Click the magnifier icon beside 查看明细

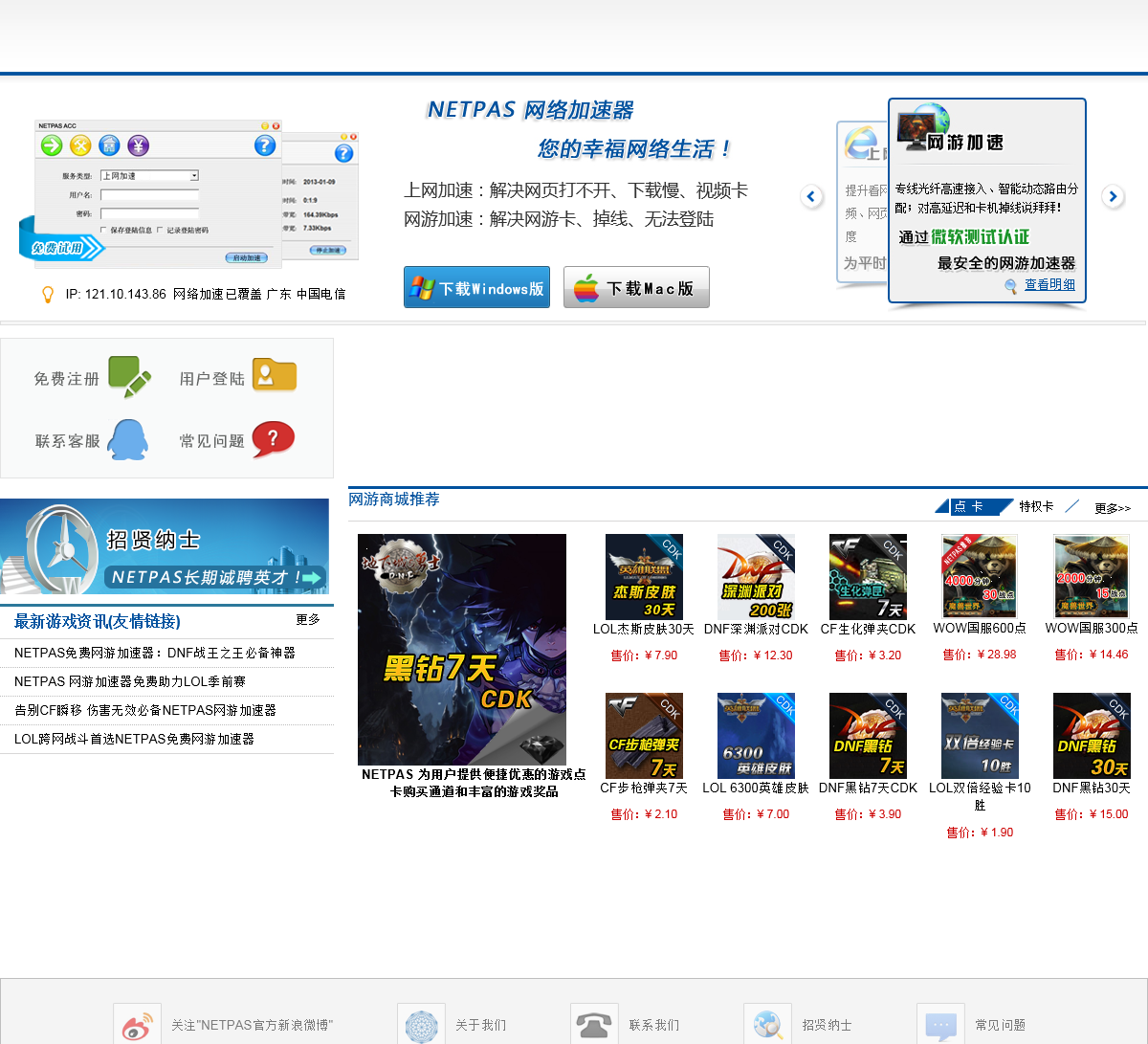(1011, 286)
